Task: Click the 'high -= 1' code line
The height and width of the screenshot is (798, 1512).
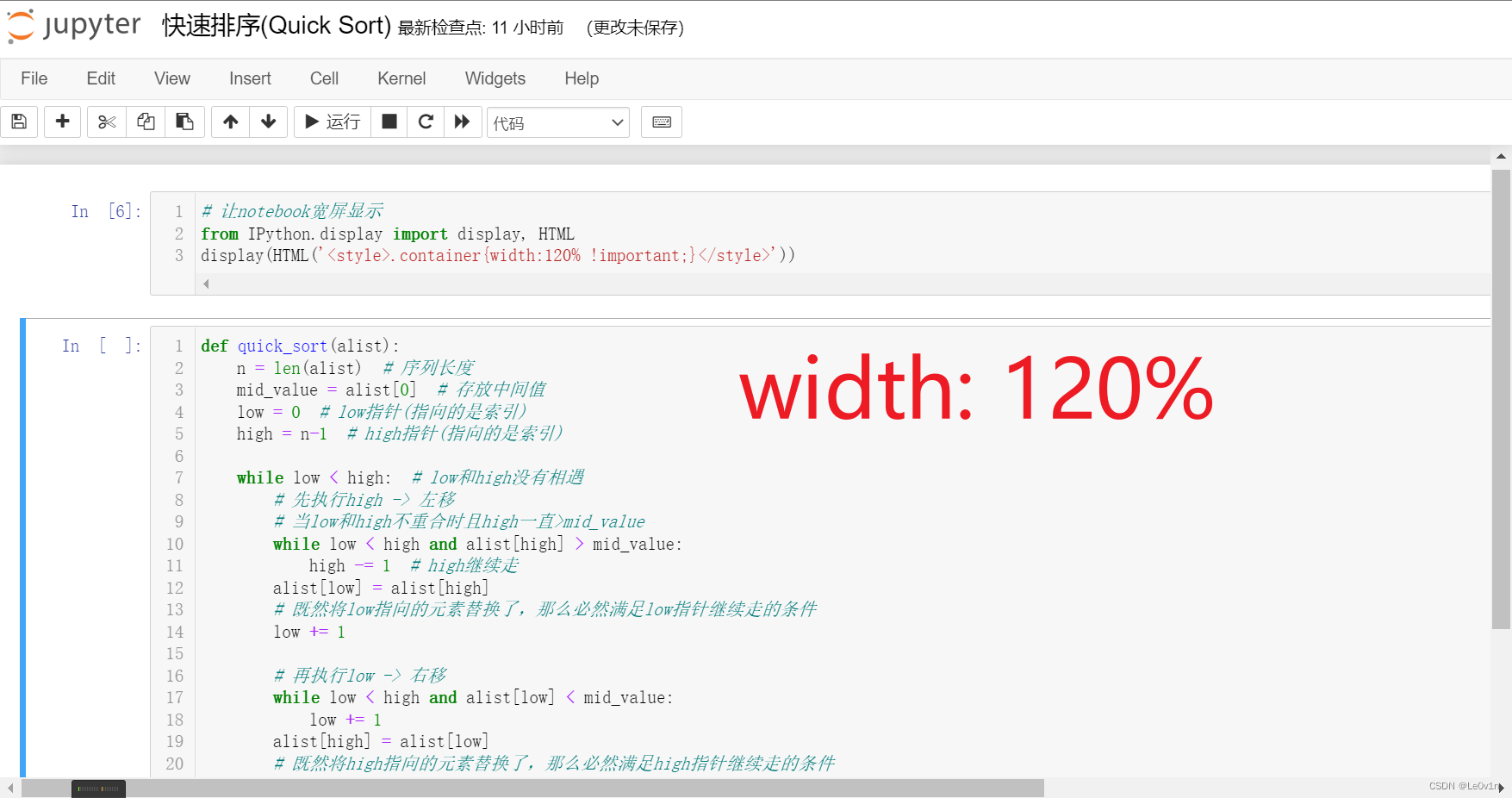Action: click(x=414, y=565)
